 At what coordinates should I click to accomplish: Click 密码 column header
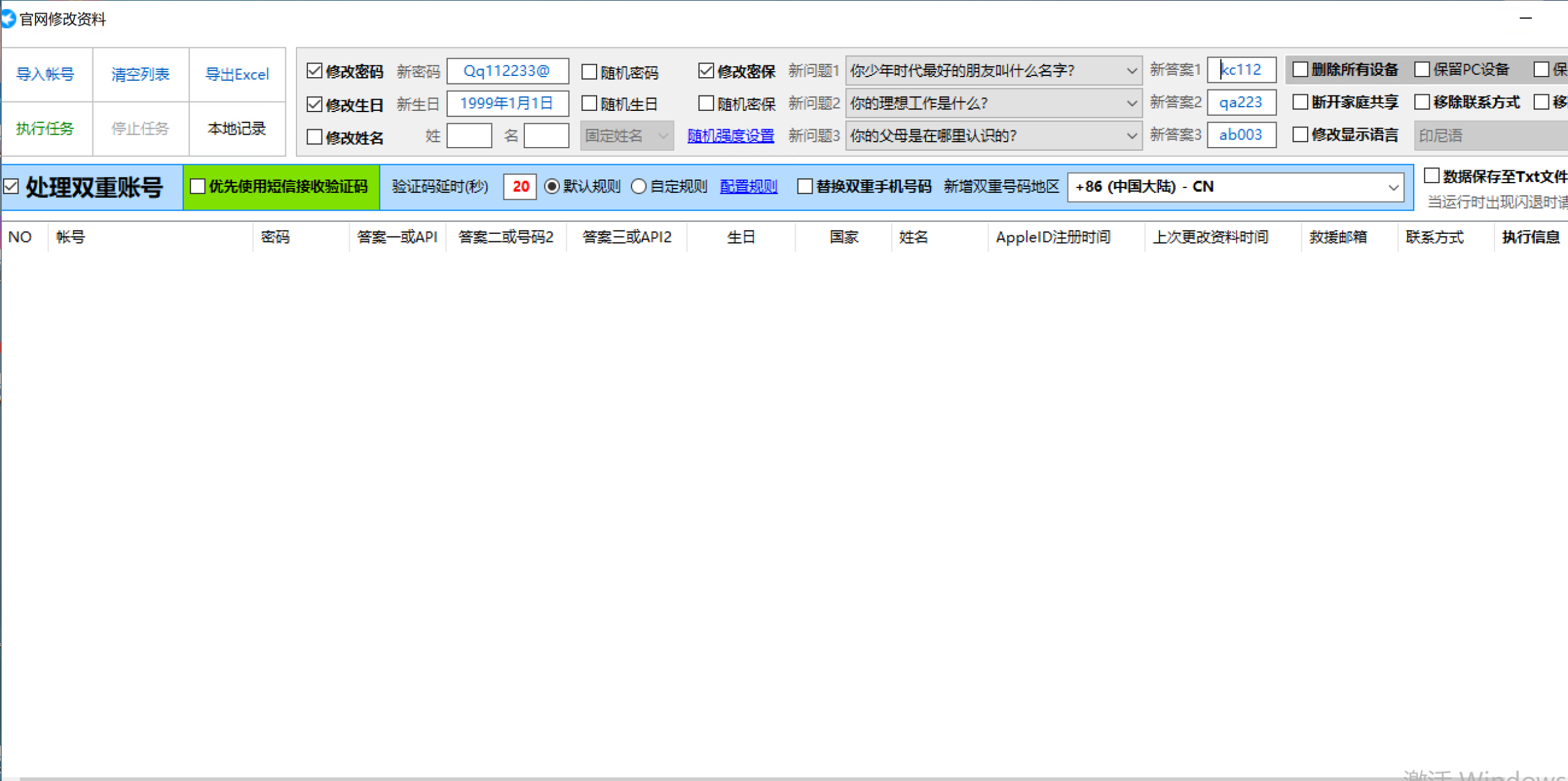pyautogui.click(x=301, y=237)
